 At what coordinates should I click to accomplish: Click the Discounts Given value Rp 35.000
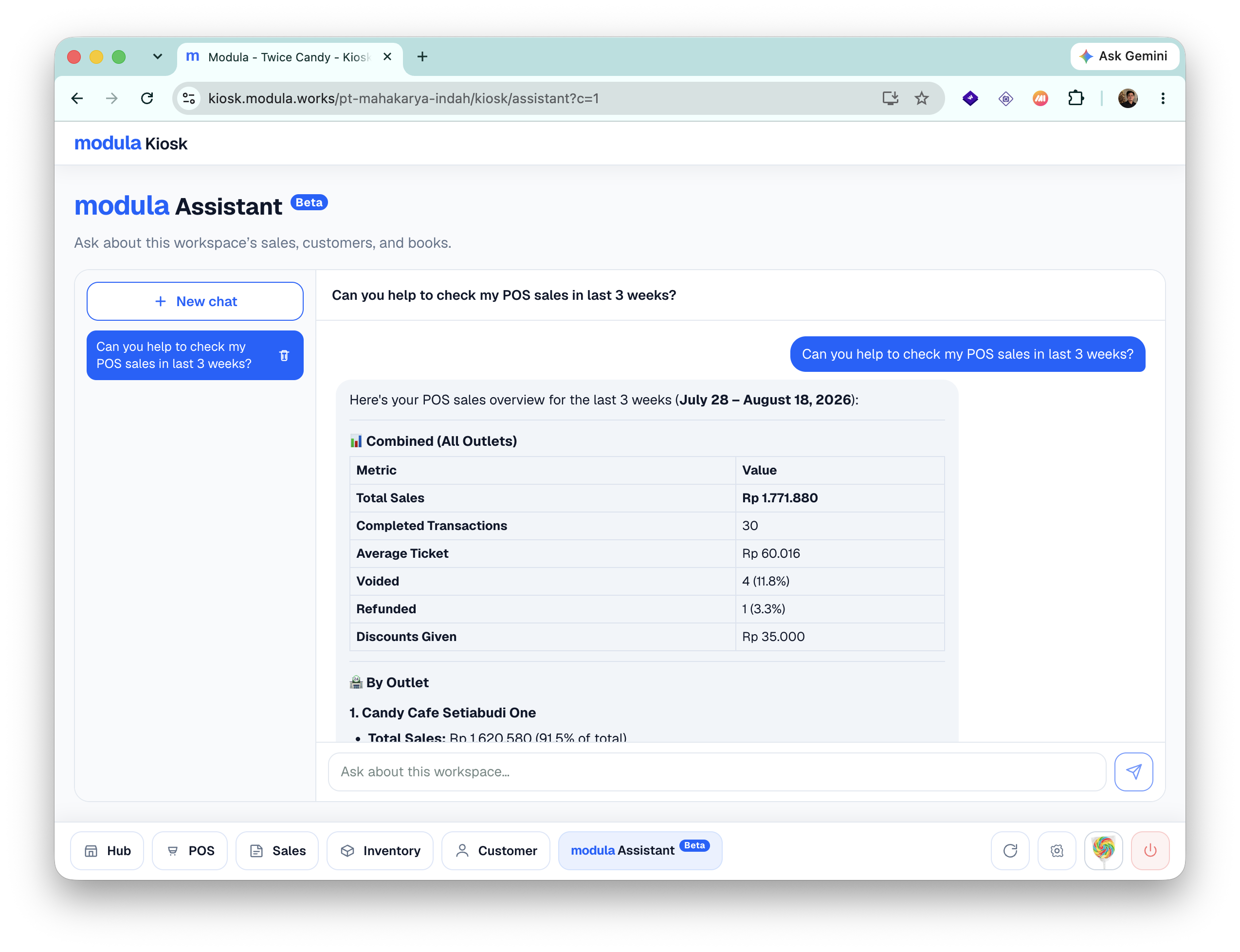tap(773, 637)
